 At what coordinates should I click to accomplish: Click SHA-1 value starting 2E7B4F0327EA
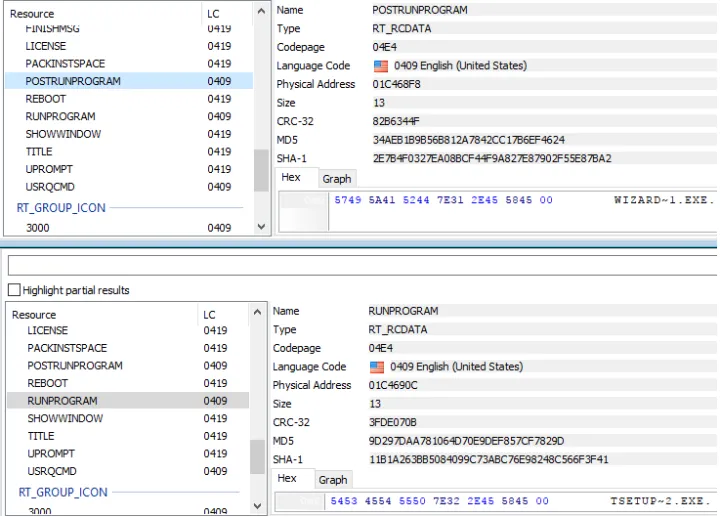[x=492, y=158]
